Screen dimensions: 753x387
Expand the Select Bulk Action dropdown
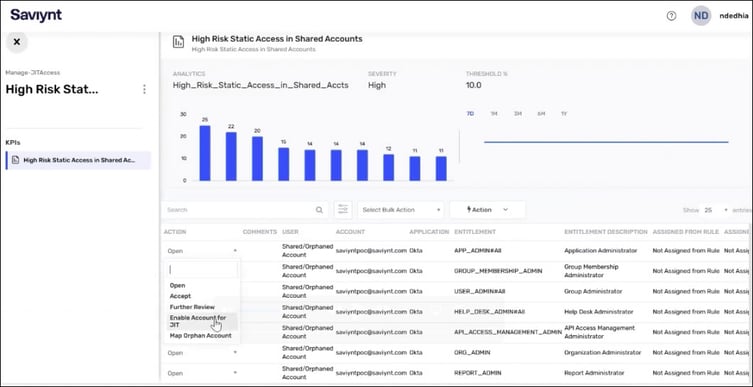coord(401,210)
